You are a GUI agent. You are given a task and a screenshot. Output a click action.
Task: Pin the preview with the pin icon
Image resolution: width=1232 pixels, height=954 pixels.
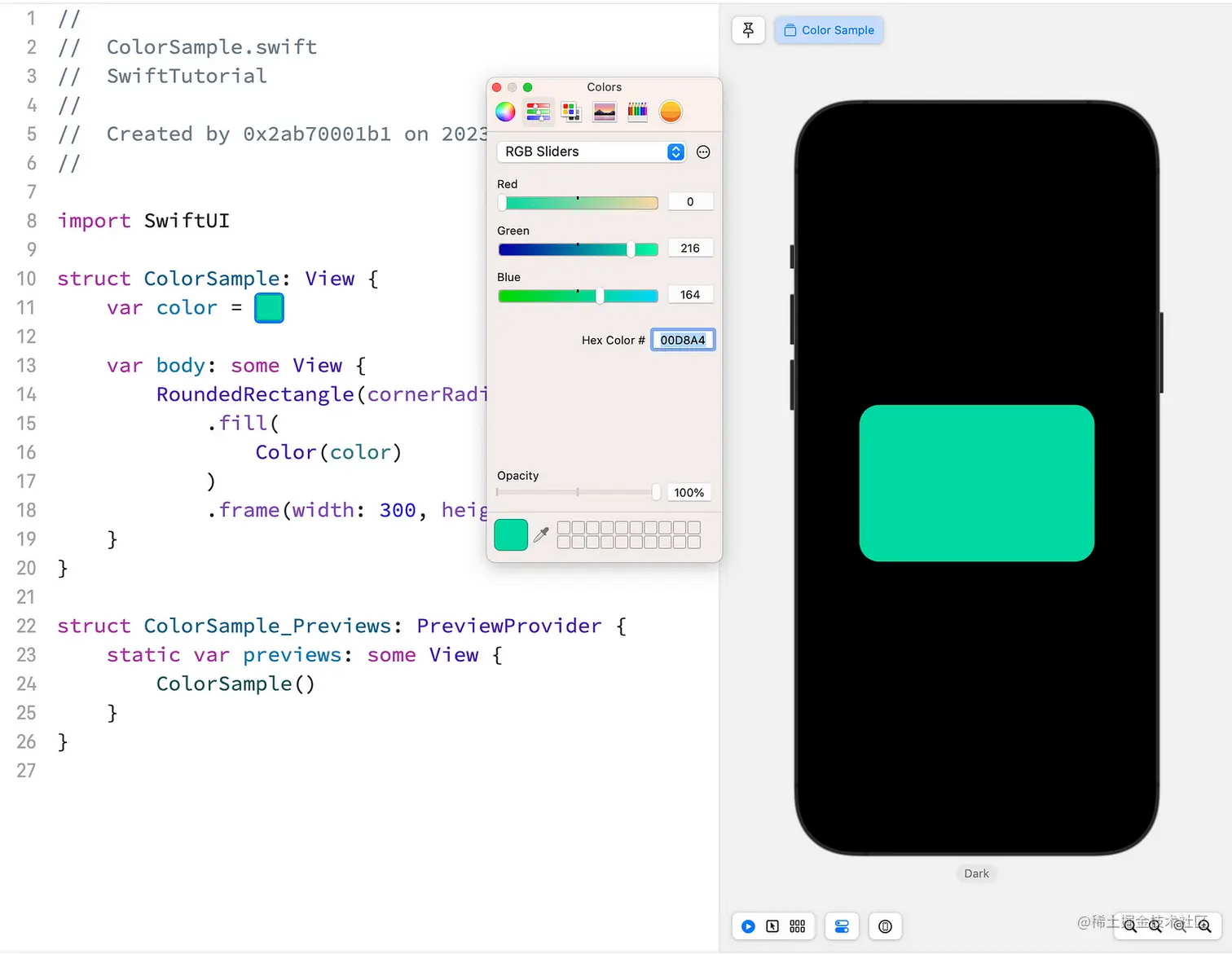pos(748,30)
